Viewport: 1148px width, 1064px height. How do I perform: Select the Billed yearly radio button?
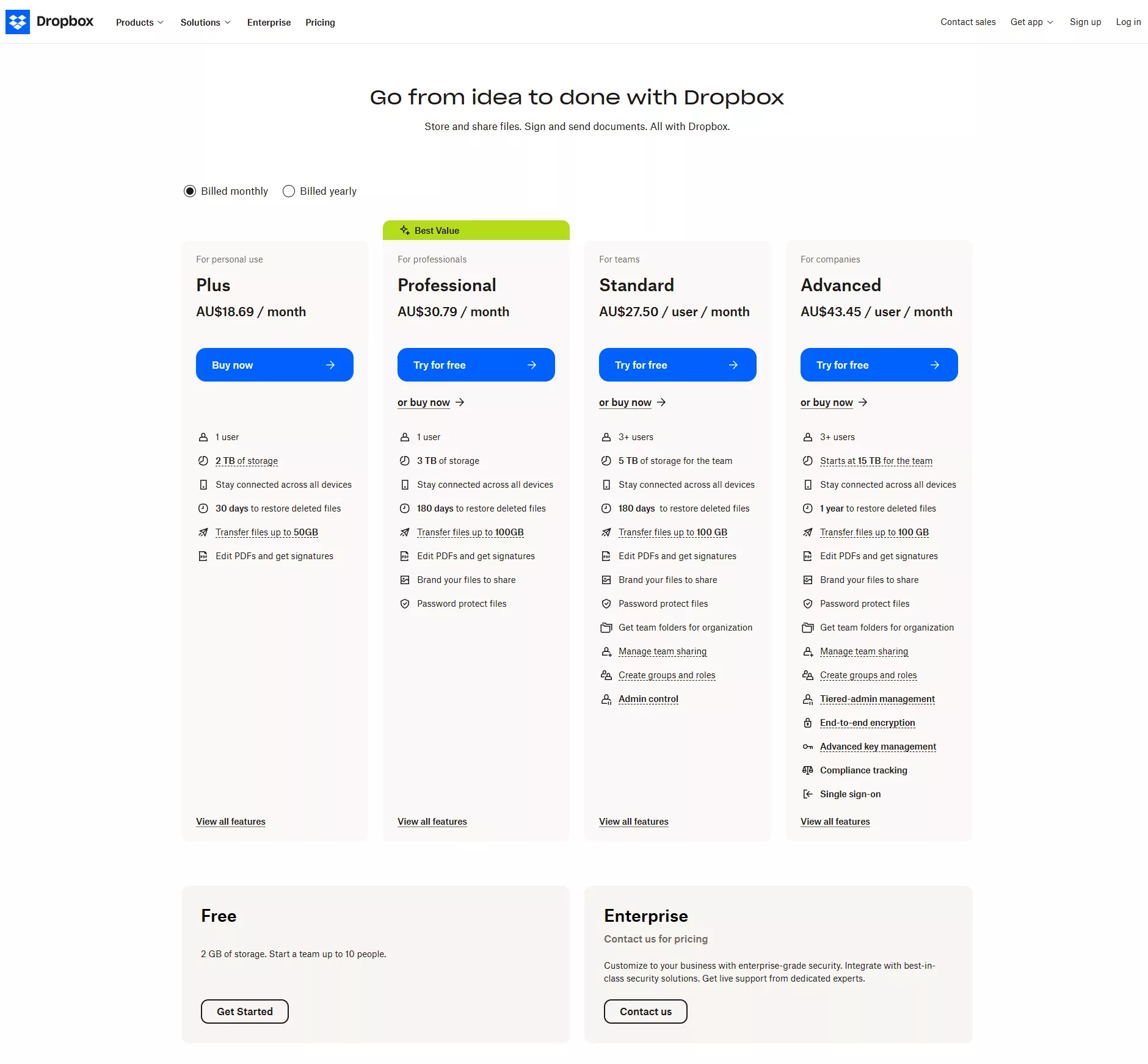(289, 191)
